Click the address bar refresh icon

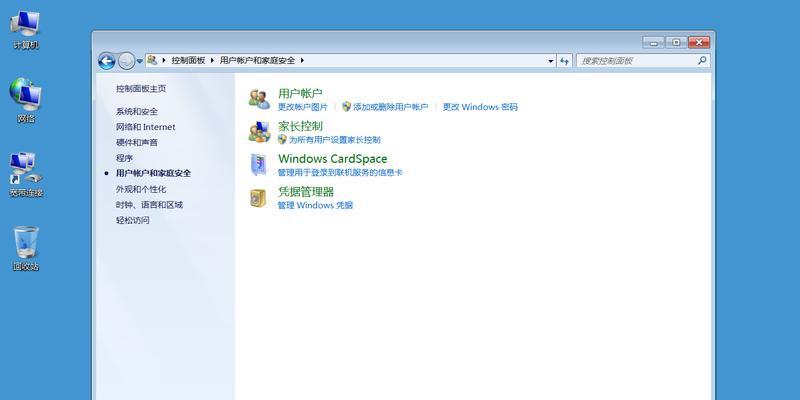pyautogui.click(x=564, y=61)
